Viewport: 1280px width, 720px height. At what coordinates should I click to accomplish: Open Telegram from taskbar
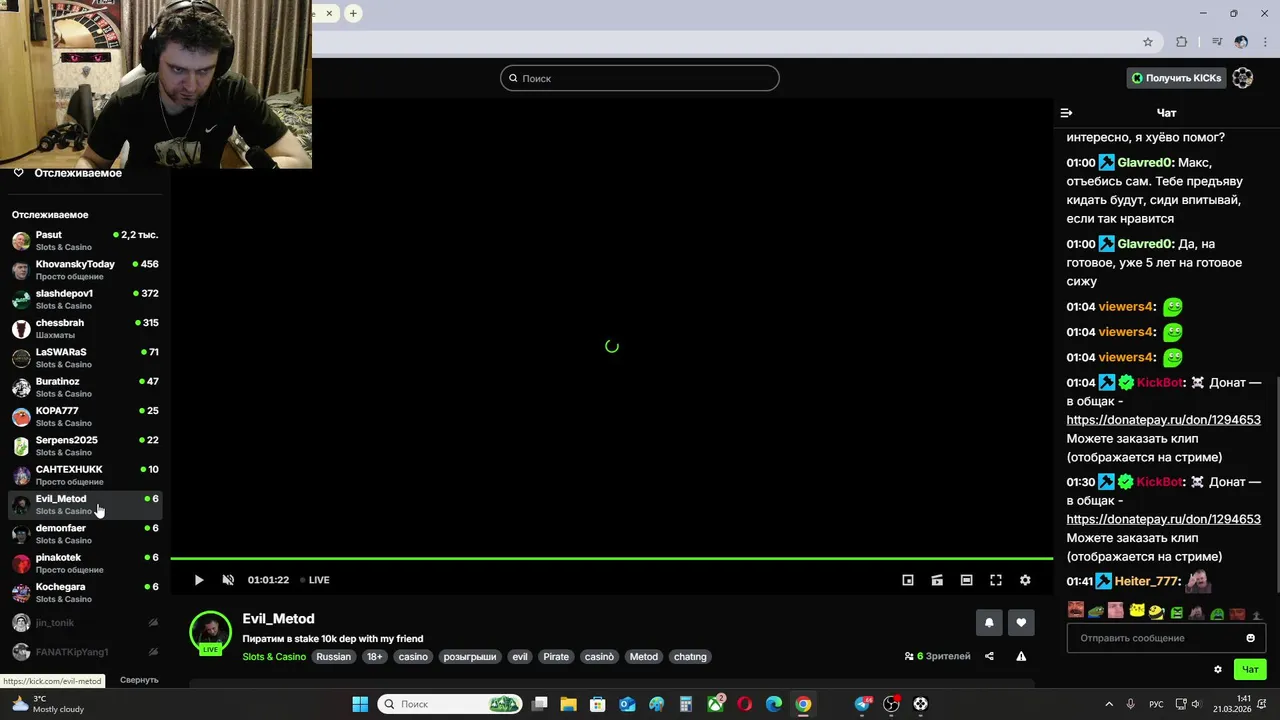pos(862,704)
